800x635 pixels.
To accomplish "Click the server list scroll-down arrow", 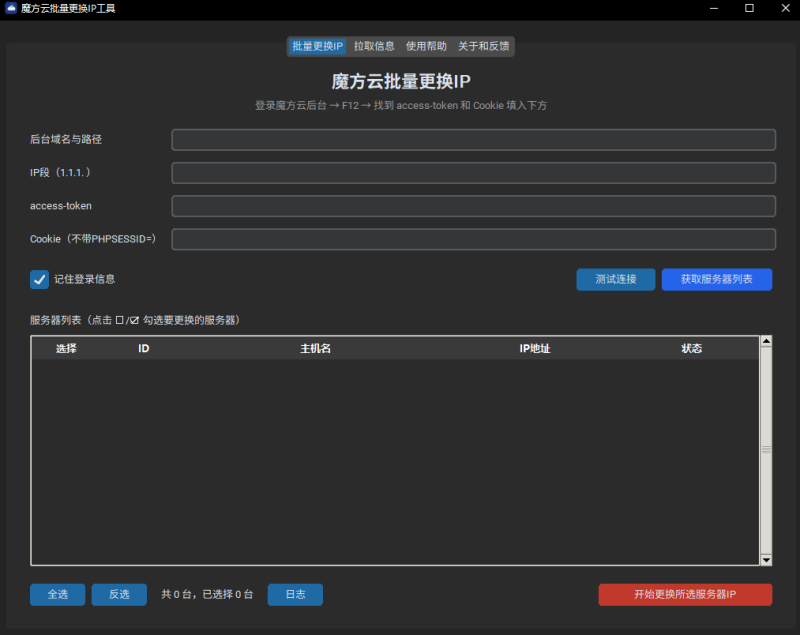I will [766, 560].
